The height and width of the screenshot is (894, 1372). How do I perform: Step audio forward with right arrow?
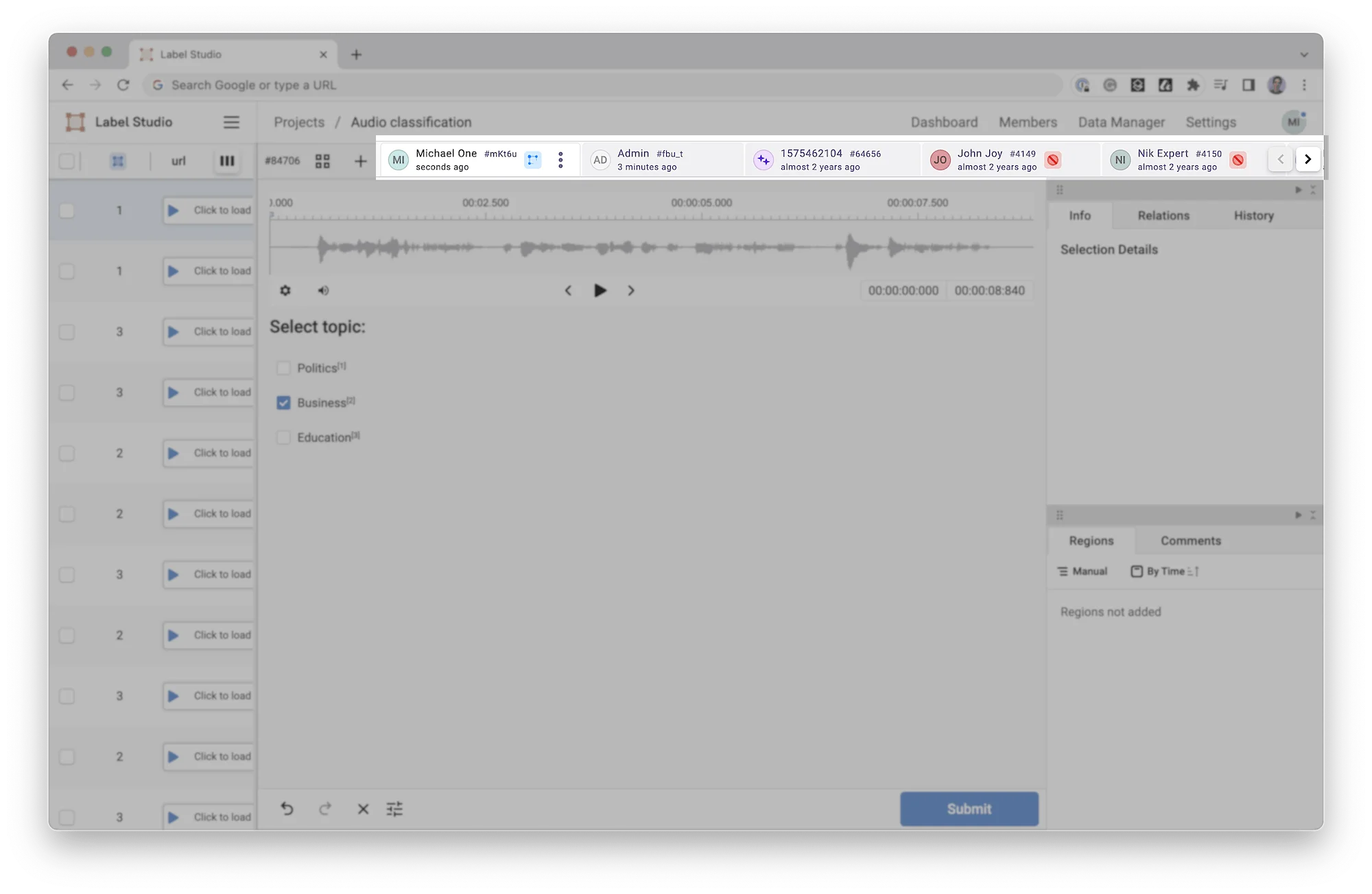[631, 290]
